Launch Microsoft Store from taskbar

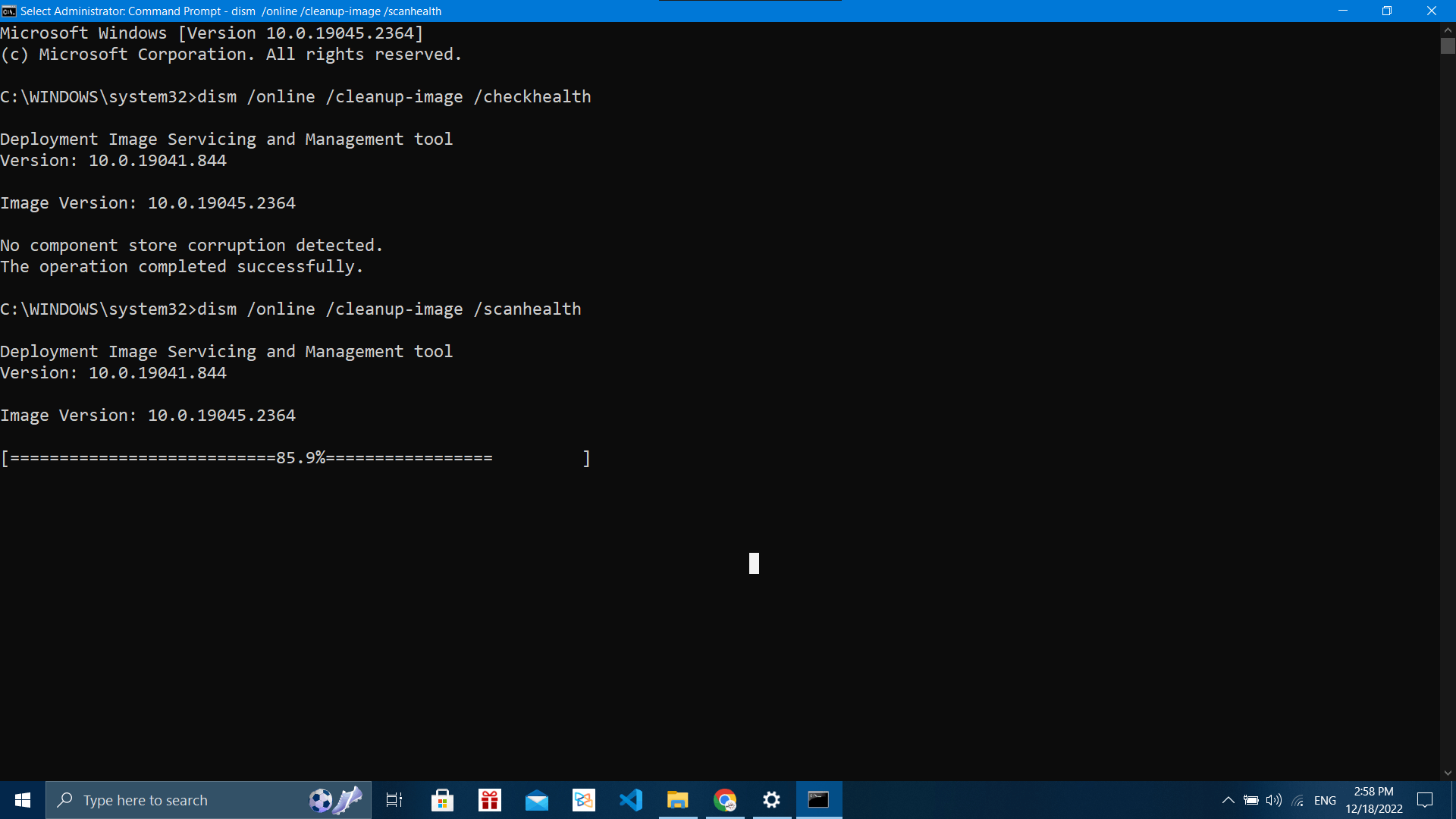point(442,800)
